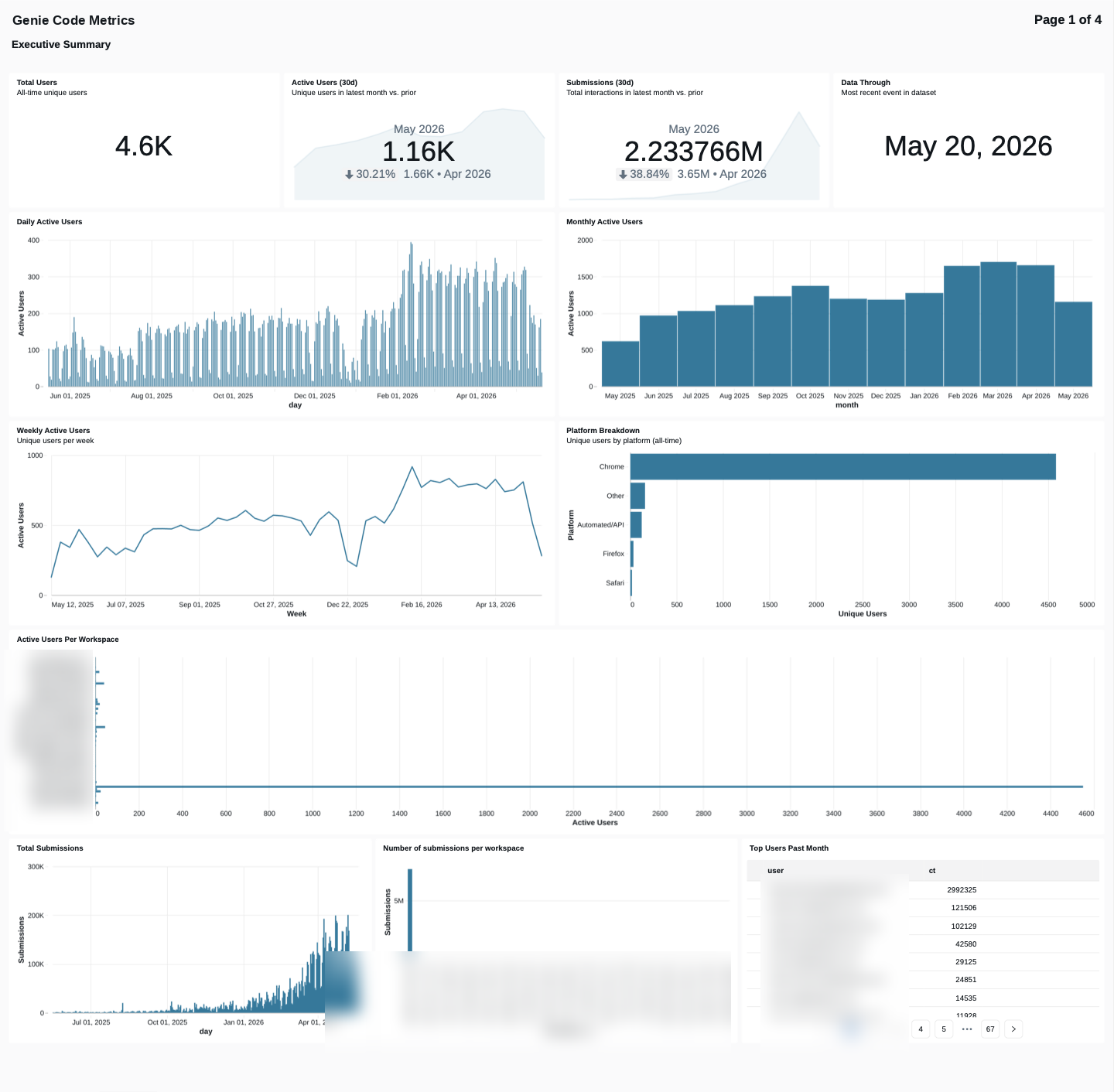Click the Automated/API bar in Platform Breakdown
The image size is (1114, 1092).
[x=636, y=524]
